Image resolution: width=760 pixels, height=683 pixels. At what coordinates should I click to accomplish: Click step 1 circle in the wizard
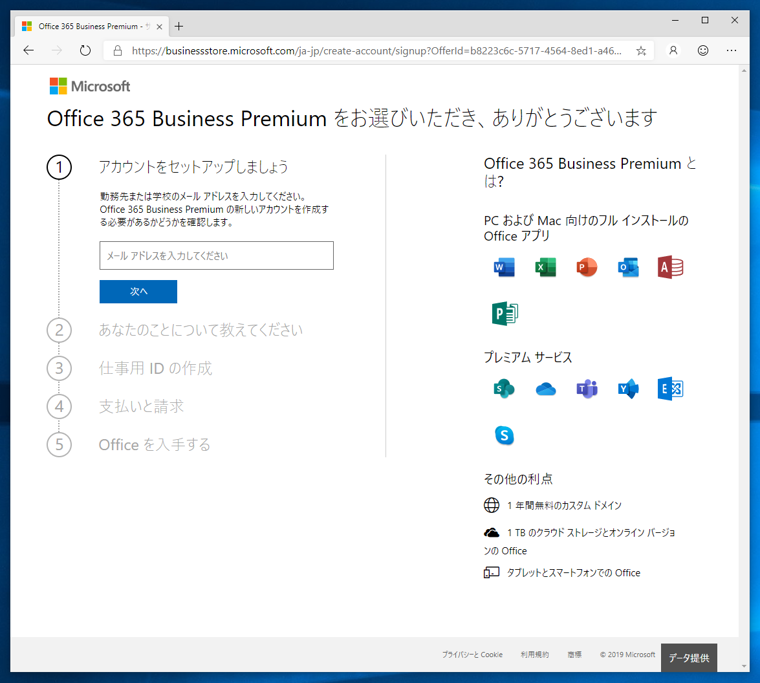click(x=59, y=167)
